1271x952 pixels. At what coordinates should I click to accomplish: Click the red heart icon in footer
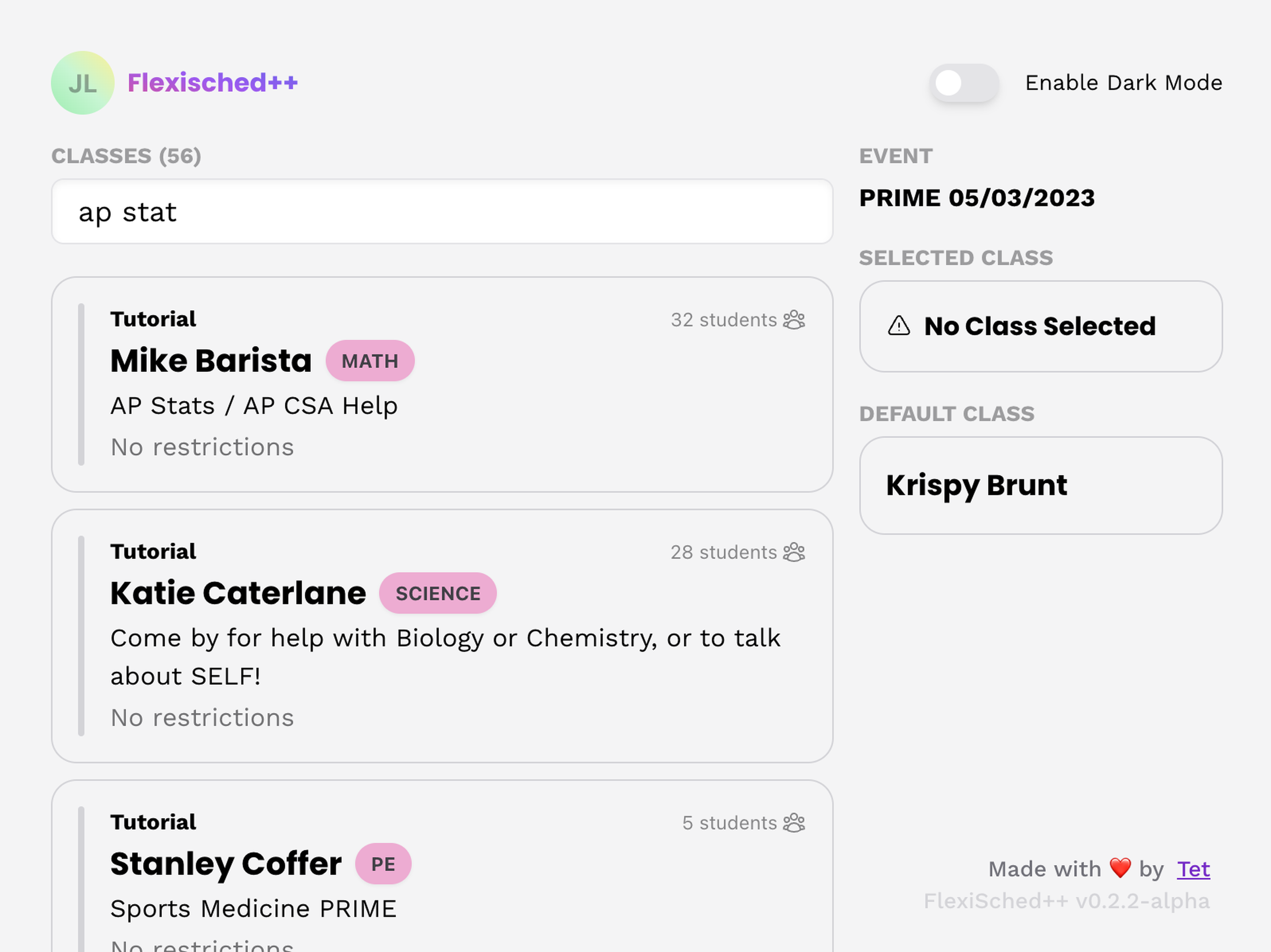pyautogui.click(x=1120, y=868)
